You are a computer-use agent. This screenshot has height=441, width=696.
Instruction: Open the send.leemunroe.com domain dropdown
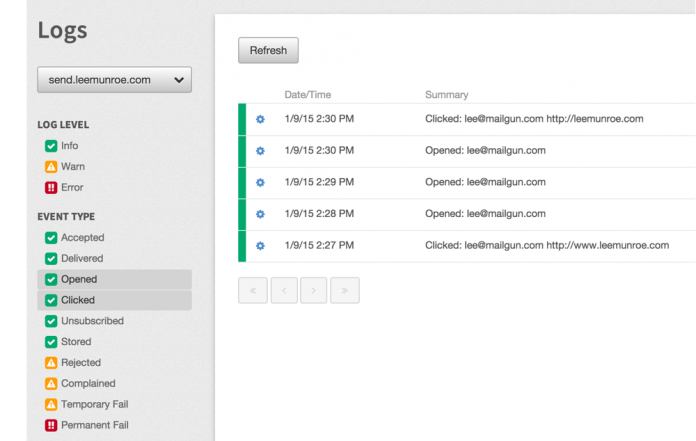tap(114, 80)
